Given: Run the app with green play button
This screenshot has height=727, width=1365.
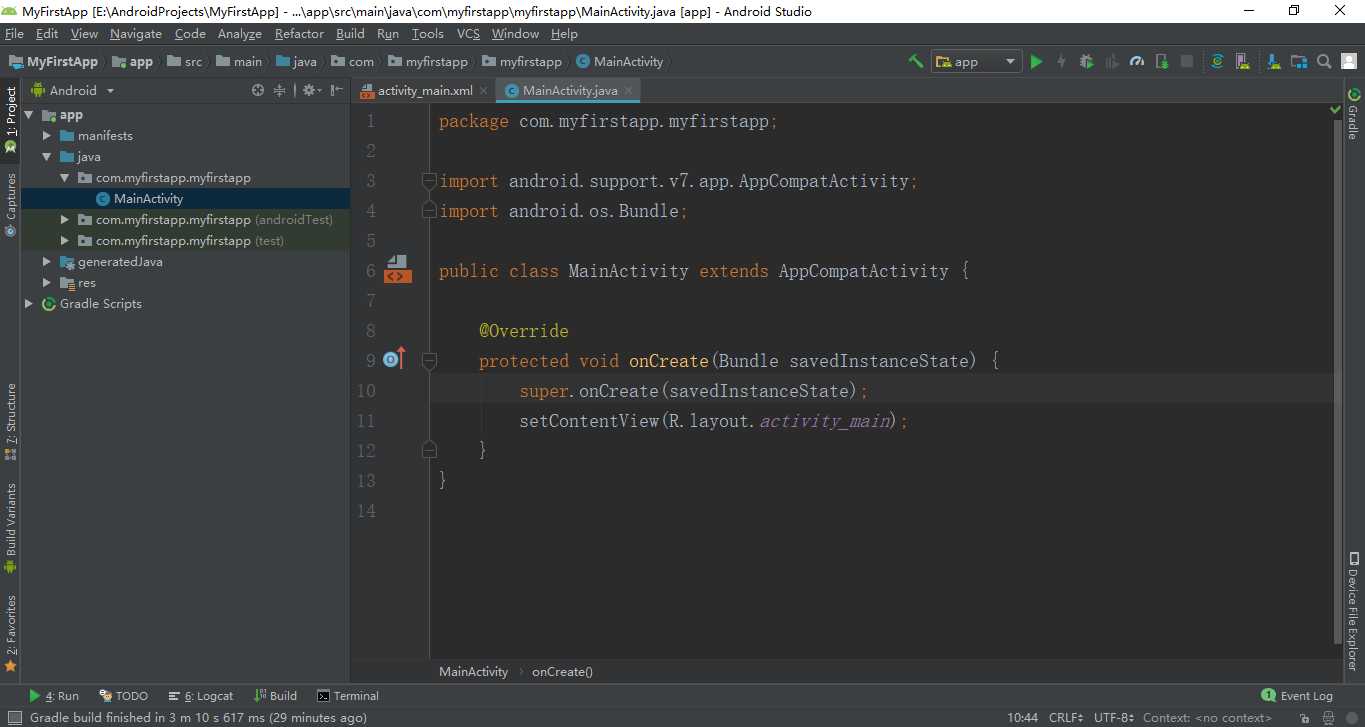Looking at the screenshot, I should [1036, 62].
